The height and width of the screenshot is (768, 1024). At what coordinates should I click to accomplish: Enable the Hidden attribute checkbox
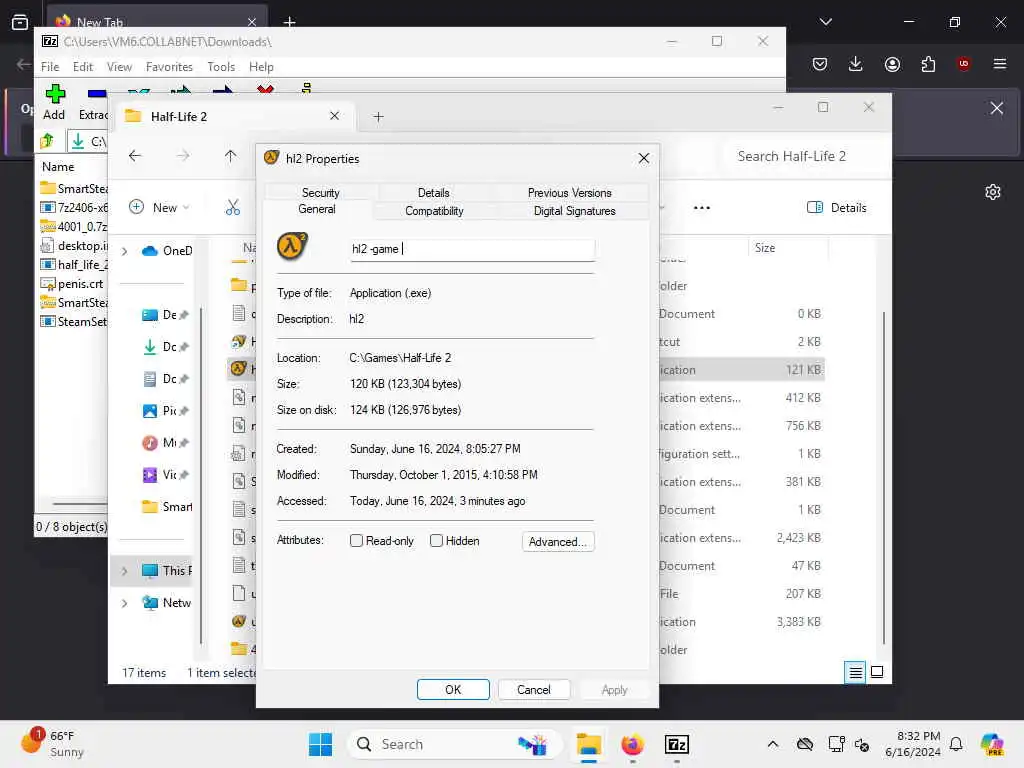tap(436, 541)
